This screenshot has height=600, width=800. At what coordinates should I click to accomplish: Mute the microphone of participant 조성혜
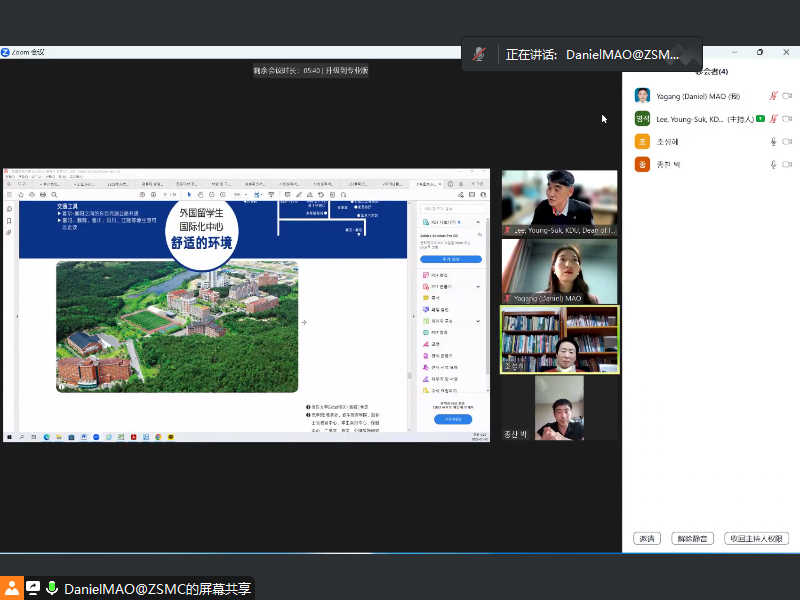click(x=773, y=142)
